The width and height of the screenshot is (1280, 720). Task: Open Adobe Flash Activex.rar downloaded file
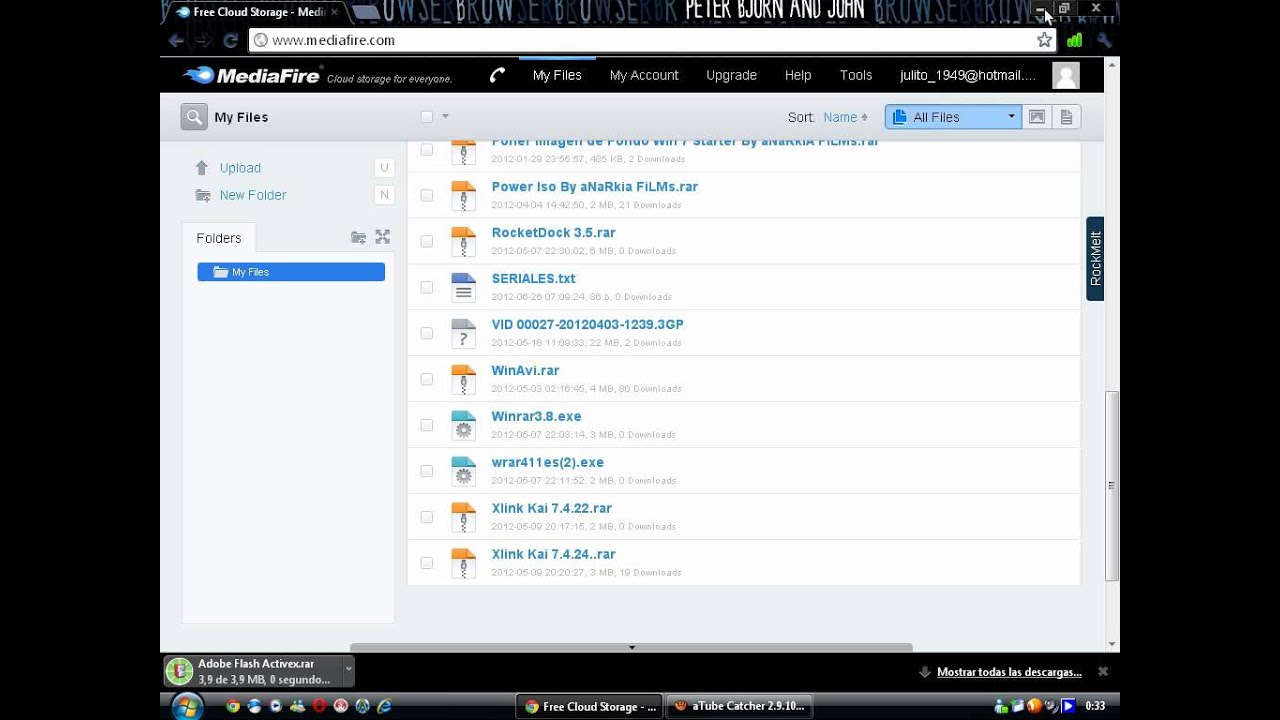(x=255, y=671)
